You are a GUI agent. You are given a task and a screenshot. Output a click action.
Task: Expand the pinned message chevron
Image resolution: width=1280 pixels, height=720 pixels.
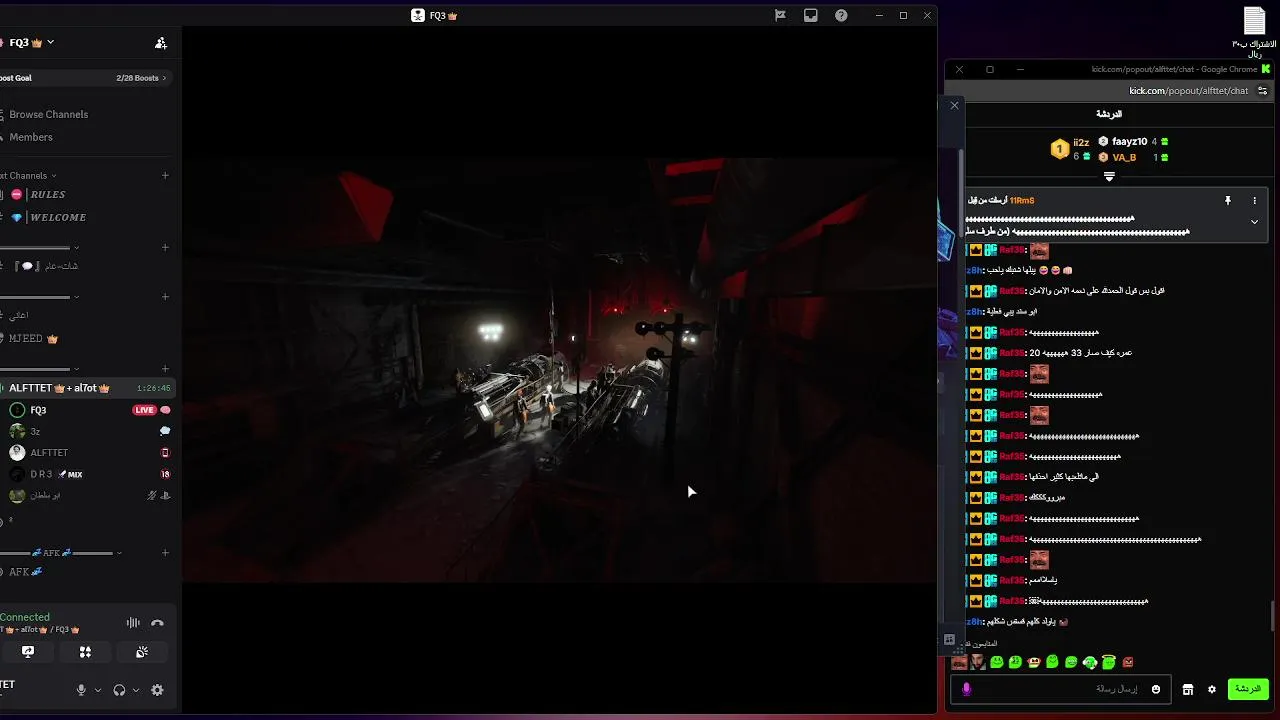[x=1254, y=222]
